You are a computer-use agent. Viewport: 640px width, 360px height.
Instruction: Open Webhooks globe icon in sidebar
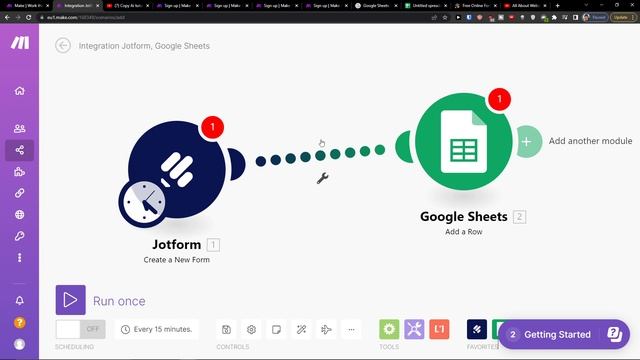[x=20, y=215]
